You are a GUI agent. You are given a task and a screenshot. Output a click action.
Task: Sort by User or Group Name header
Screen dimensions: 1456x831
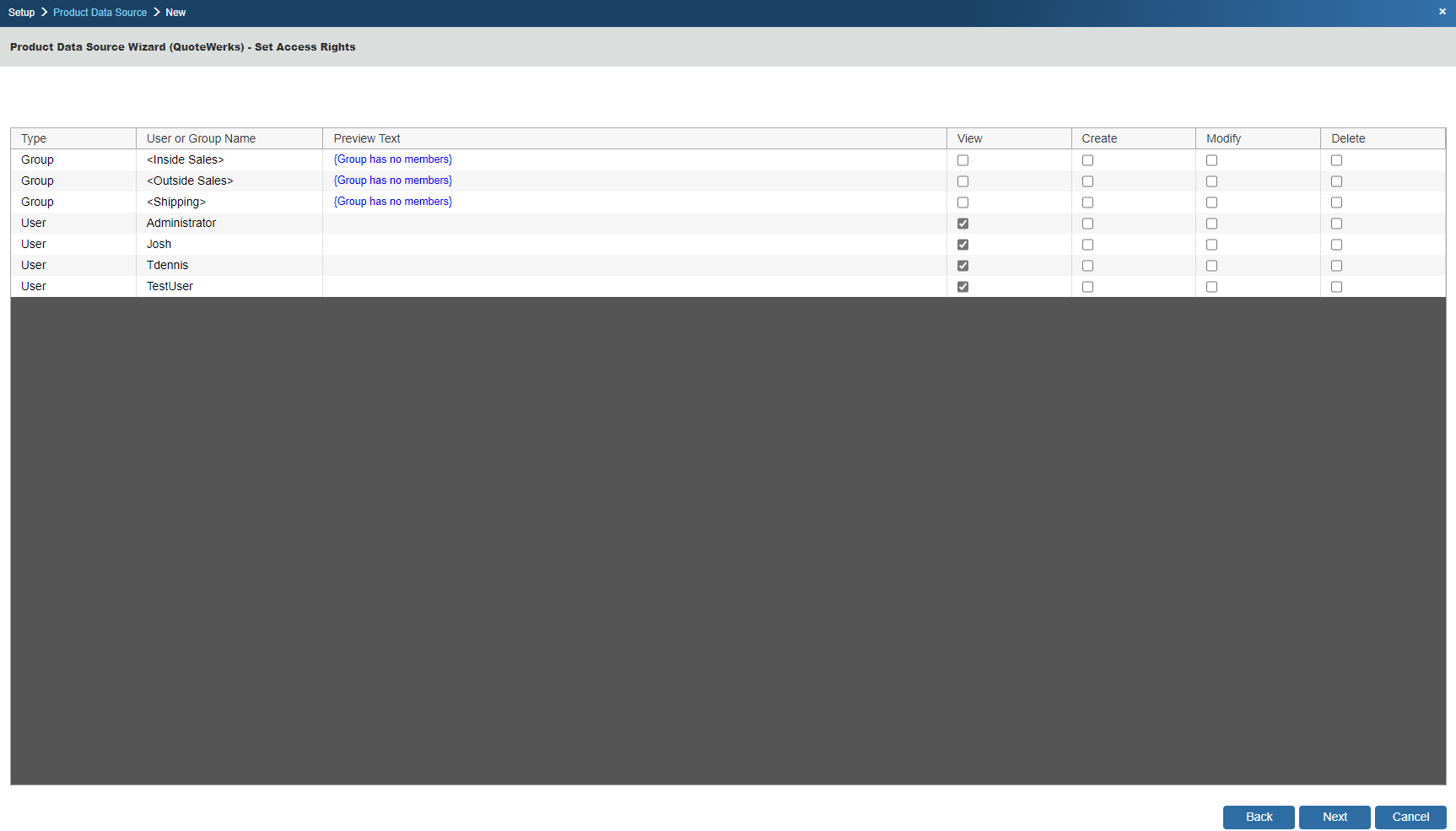tap(201, 138)
